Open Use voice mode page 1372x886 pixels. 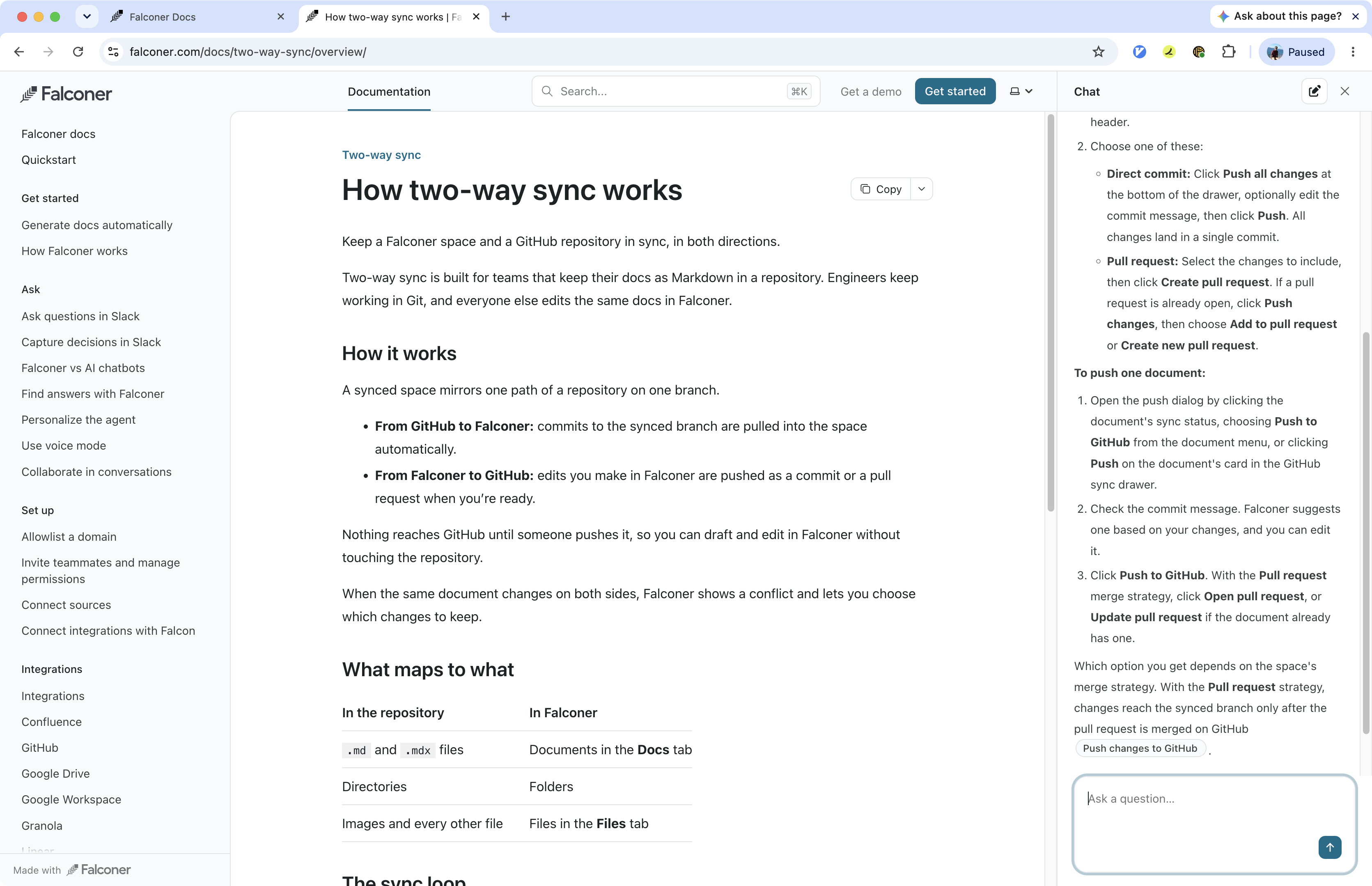pos(64,446)
